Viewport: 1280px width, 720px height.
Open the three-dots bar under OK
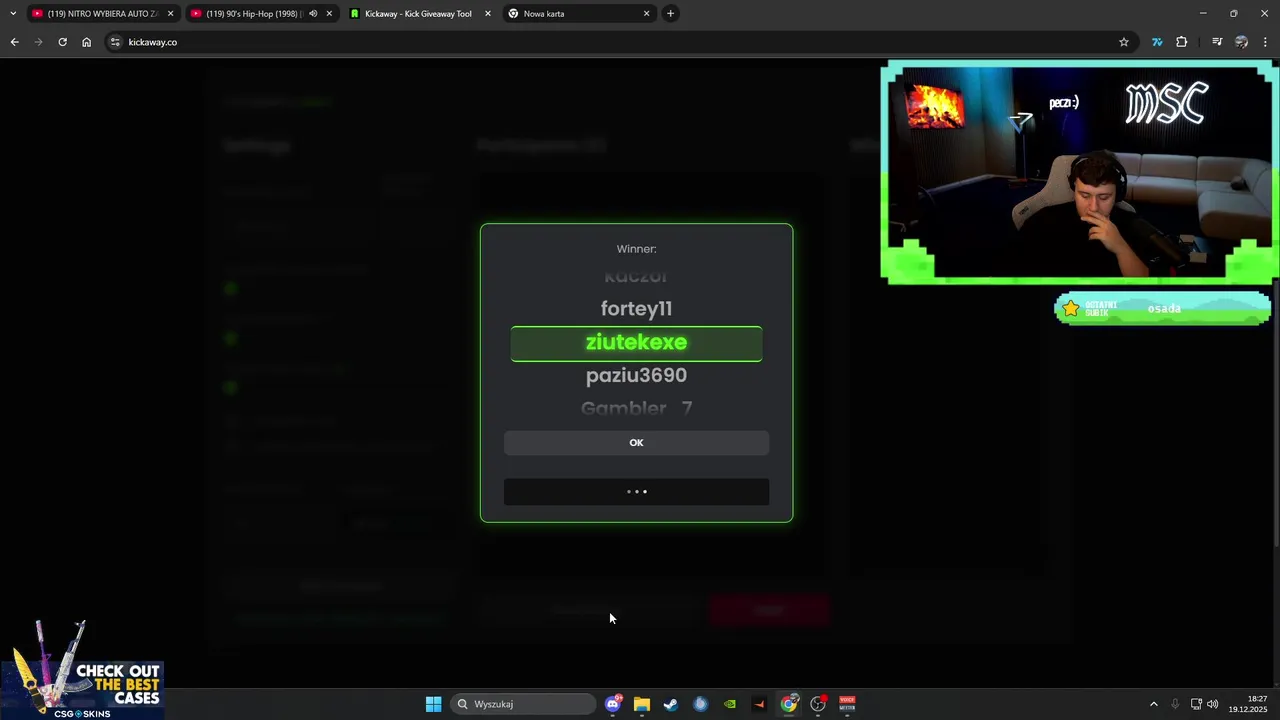(x=636, y=492)
